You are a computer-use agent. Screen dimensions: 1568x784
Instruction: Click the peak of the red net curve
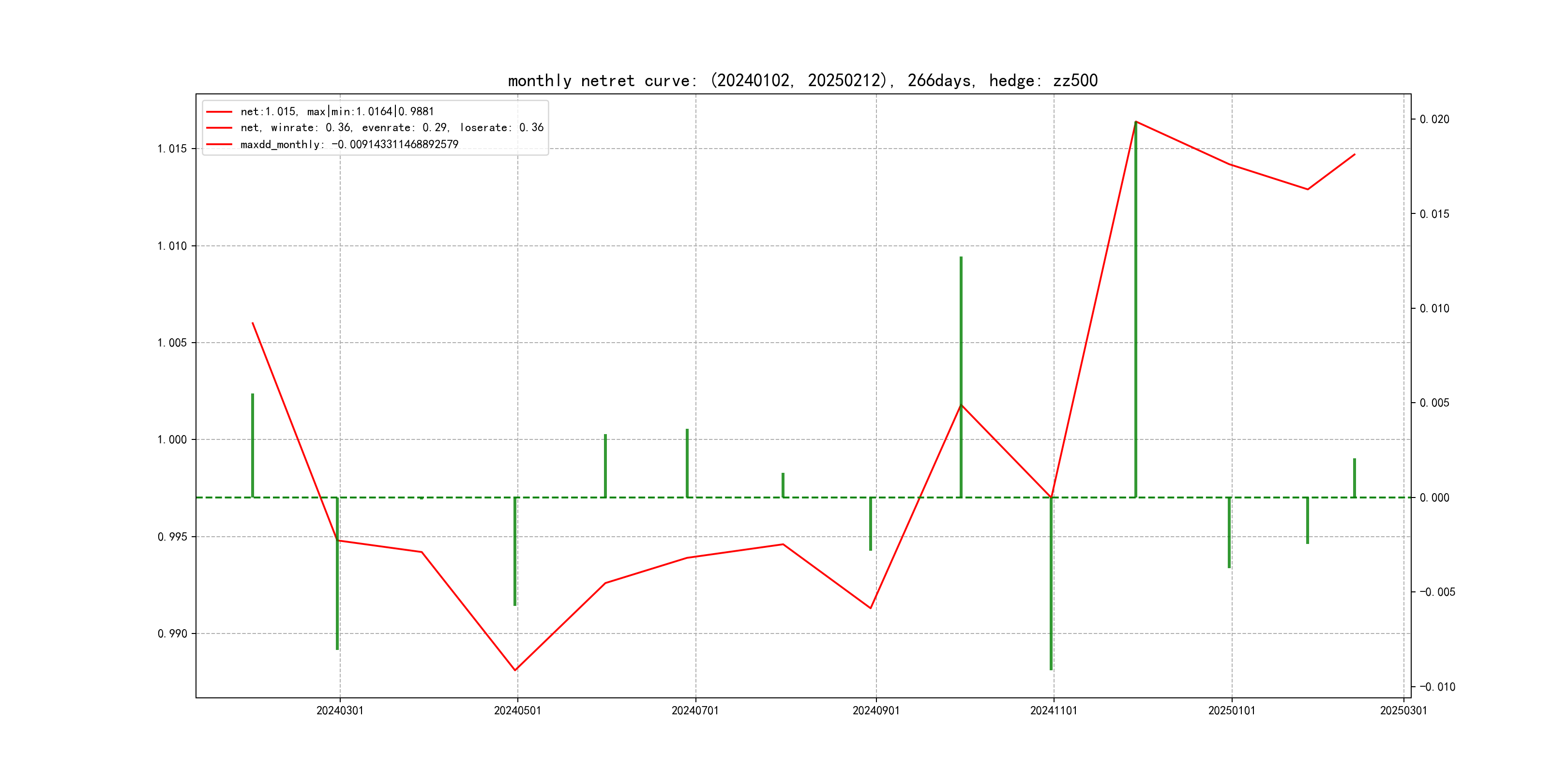pos(1136,122)
